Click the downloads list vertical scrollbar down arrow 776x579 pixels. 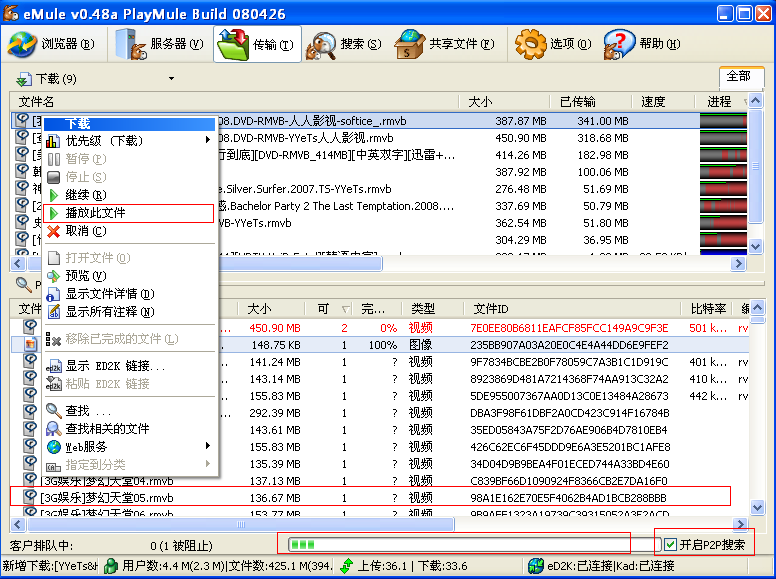(x=755, y=246)
